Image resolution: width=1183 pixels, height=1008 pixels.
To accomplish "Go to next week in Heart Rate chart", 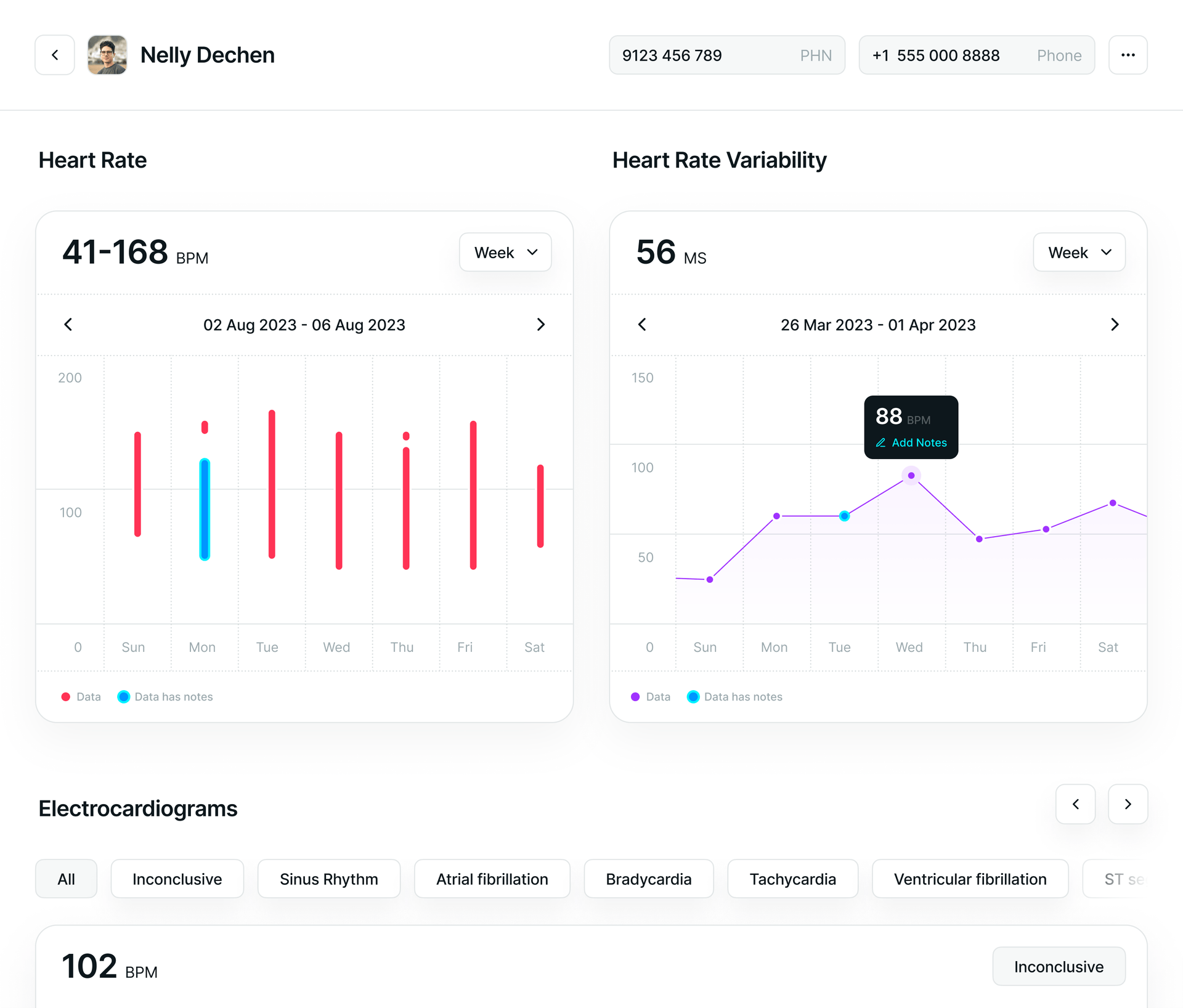I will pos(541,325).
